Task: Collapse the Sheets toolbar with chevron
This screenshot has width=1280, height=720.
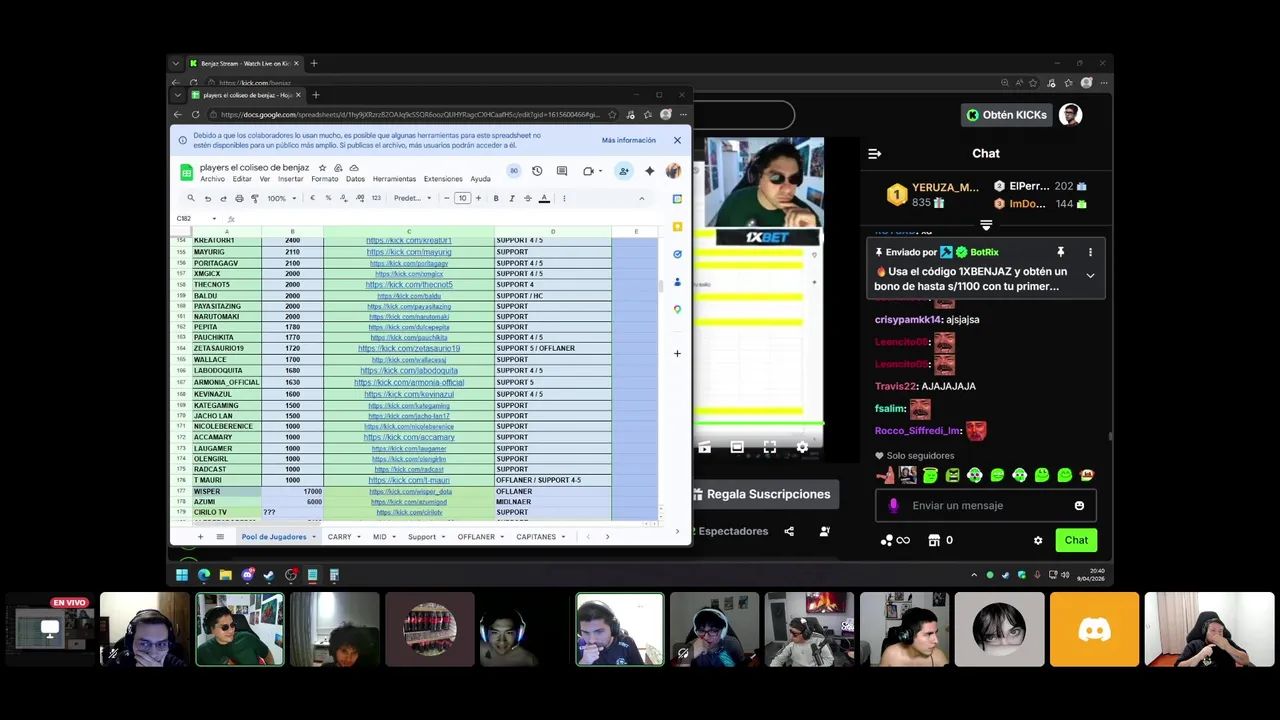Action: coord(641,198)
